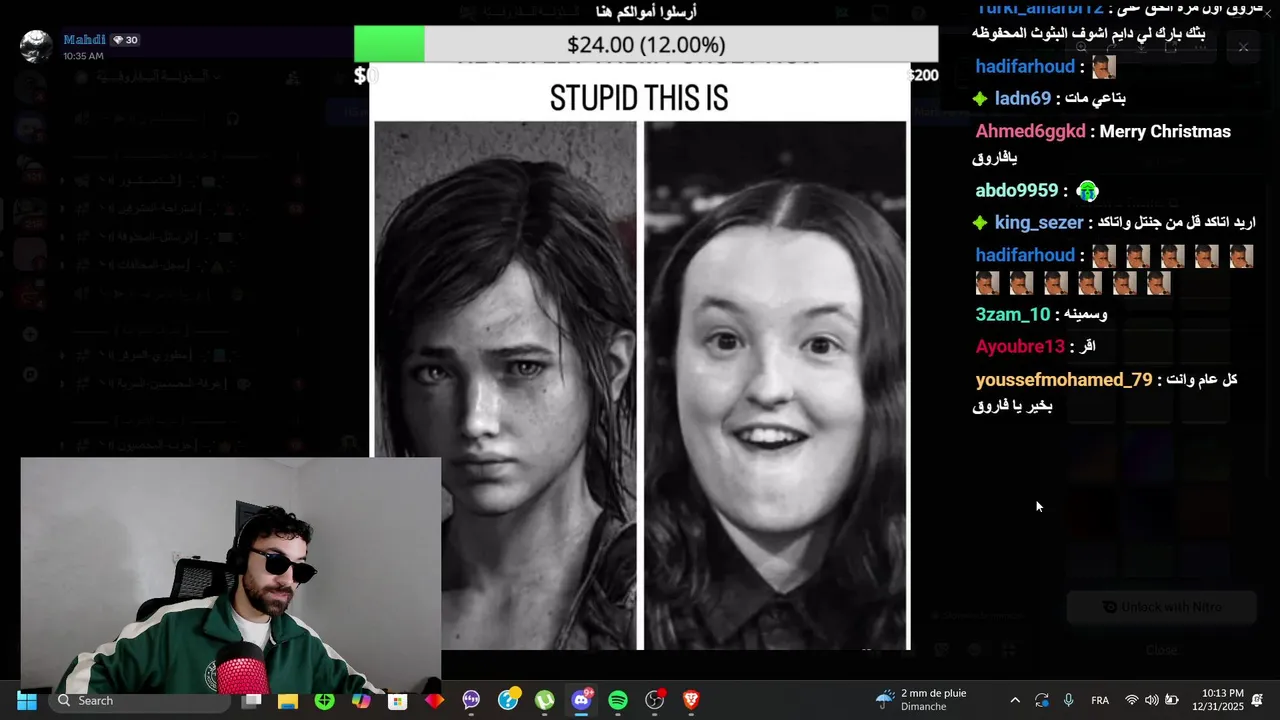Click the Mahdi username at top left

(x=84, y=40)
